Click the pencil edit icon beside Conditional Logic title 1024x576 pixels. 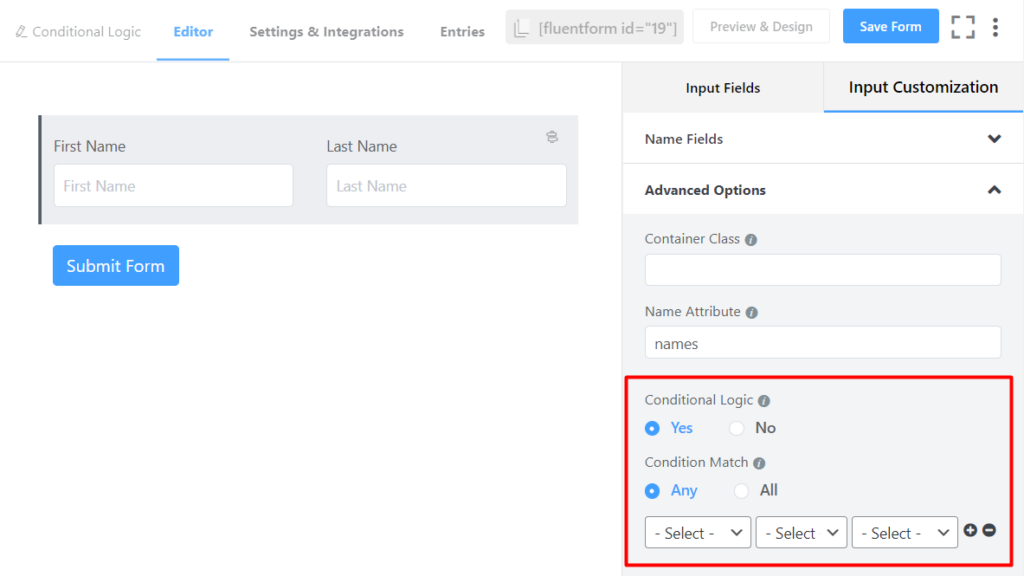pos(21,31)
